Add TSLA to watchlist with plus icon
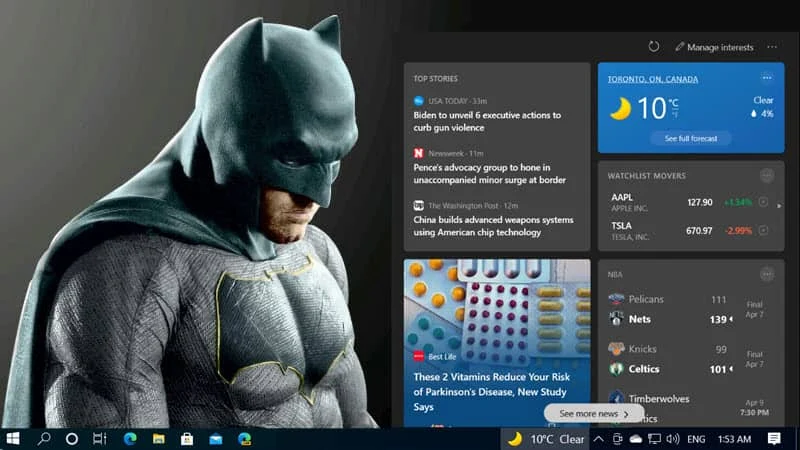The height and width of the screenshot is (450, 800). click(763, 230)
